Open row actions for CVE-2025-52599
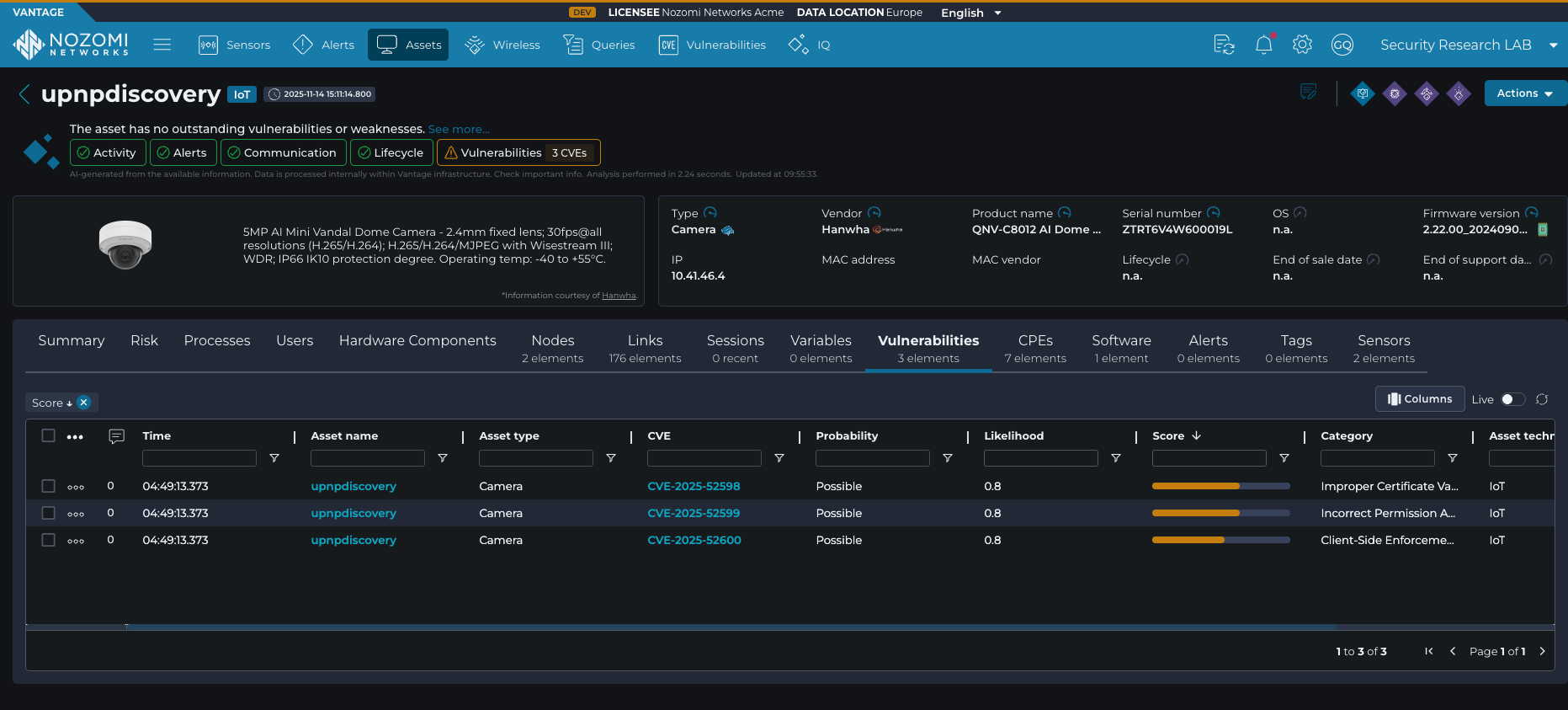The image size is (1568, 710). pyautogui.click(x=76, y=514)
